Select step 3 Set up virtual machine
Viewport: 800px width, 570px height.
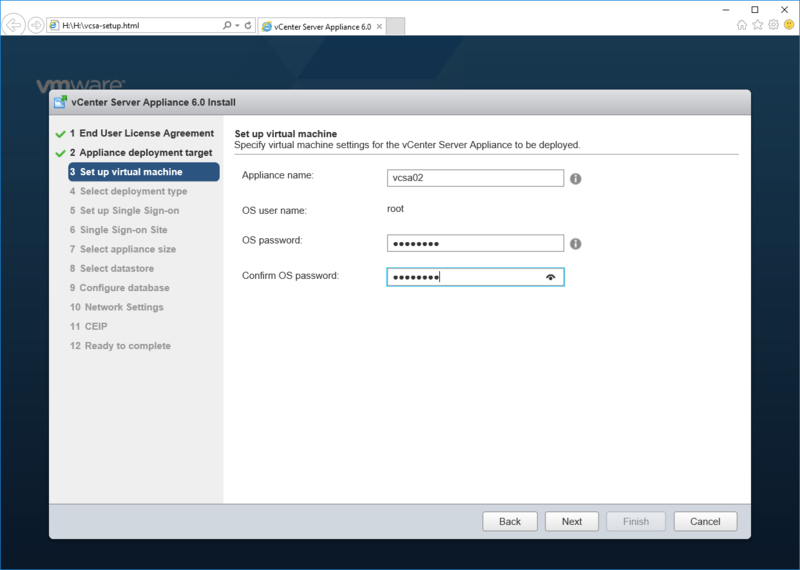tap(144, 172)
